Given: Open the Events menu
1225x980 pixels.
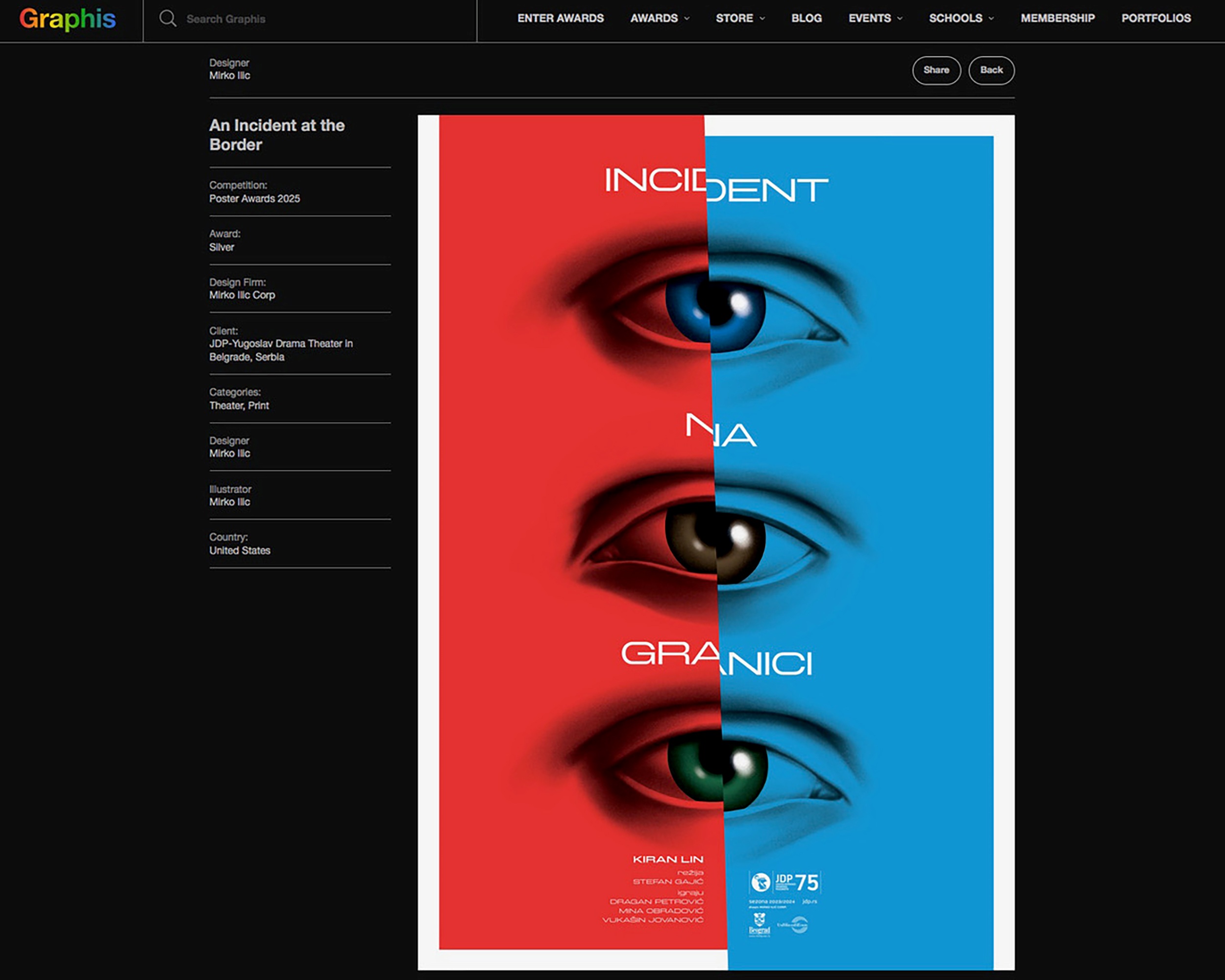Looking at the screenshot, I should click(869, 18).
